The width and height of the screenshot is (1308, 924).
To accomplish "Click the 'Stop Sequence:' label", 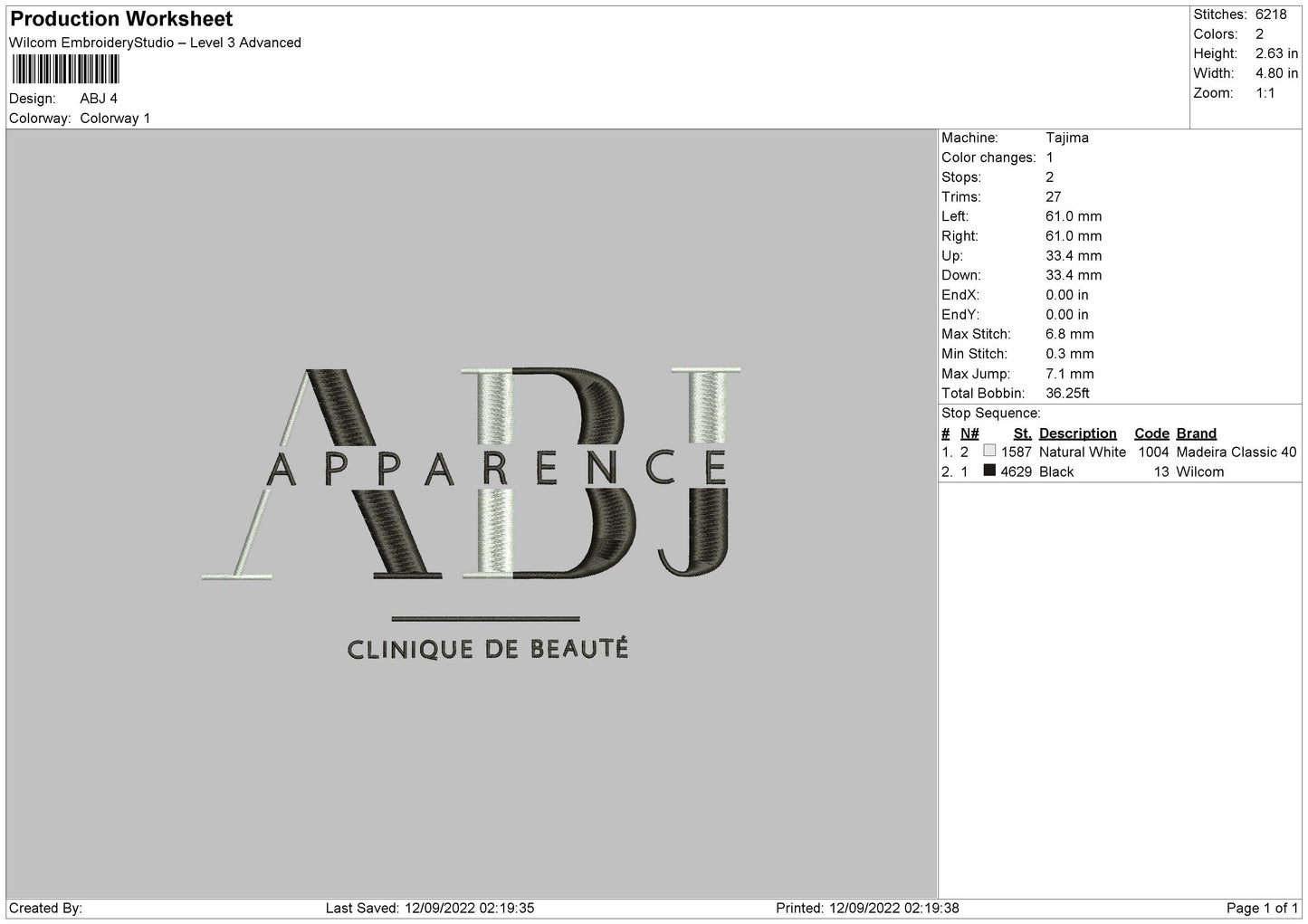I will click(x=991, y=414).
